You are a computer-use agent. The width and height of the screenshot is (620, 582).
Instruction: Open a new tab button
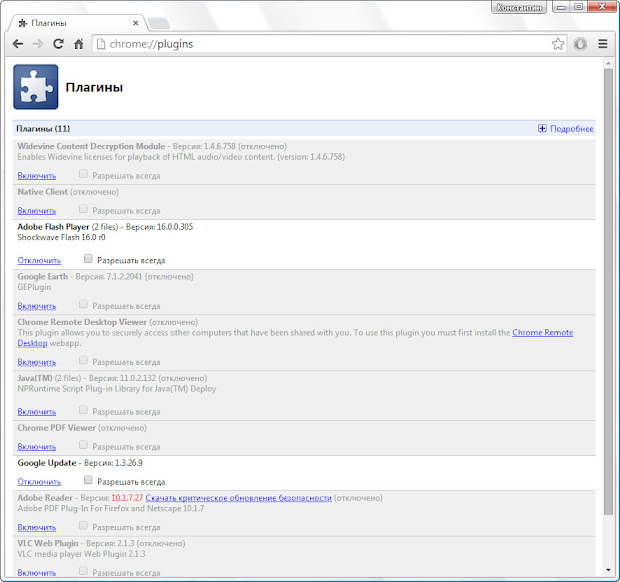pos(159,23)
